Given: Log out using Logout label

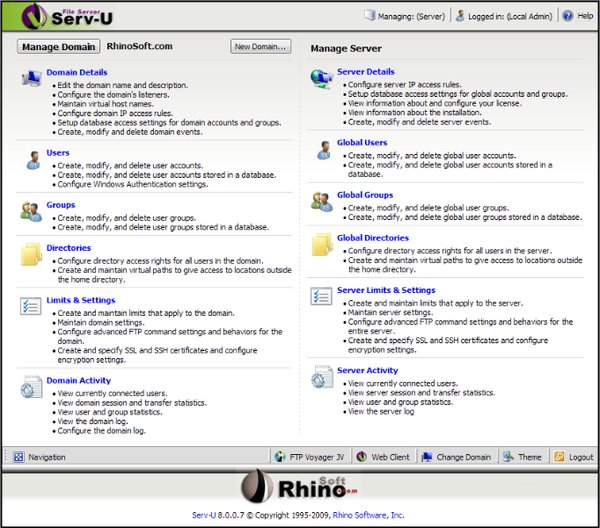Looking at the screenshot, I should 581,457.
